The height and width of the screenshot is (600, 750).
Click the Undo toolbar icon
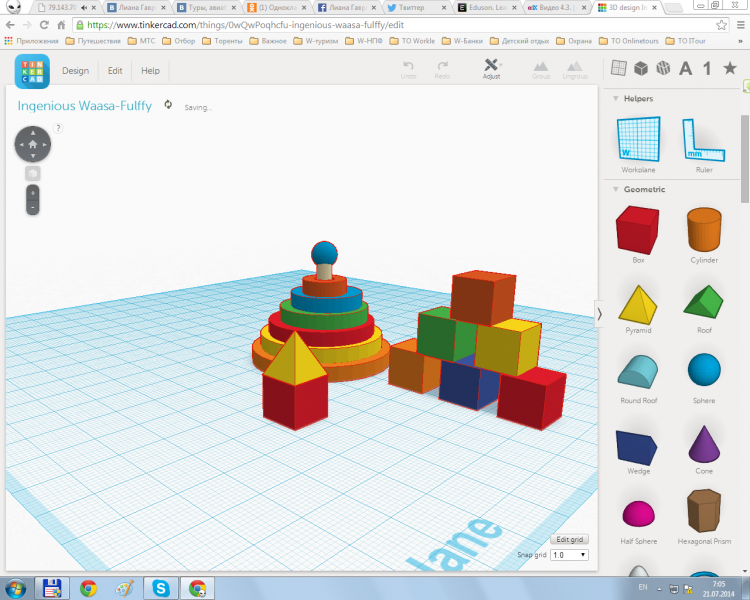pyautogui.click(x=408, y=69)
